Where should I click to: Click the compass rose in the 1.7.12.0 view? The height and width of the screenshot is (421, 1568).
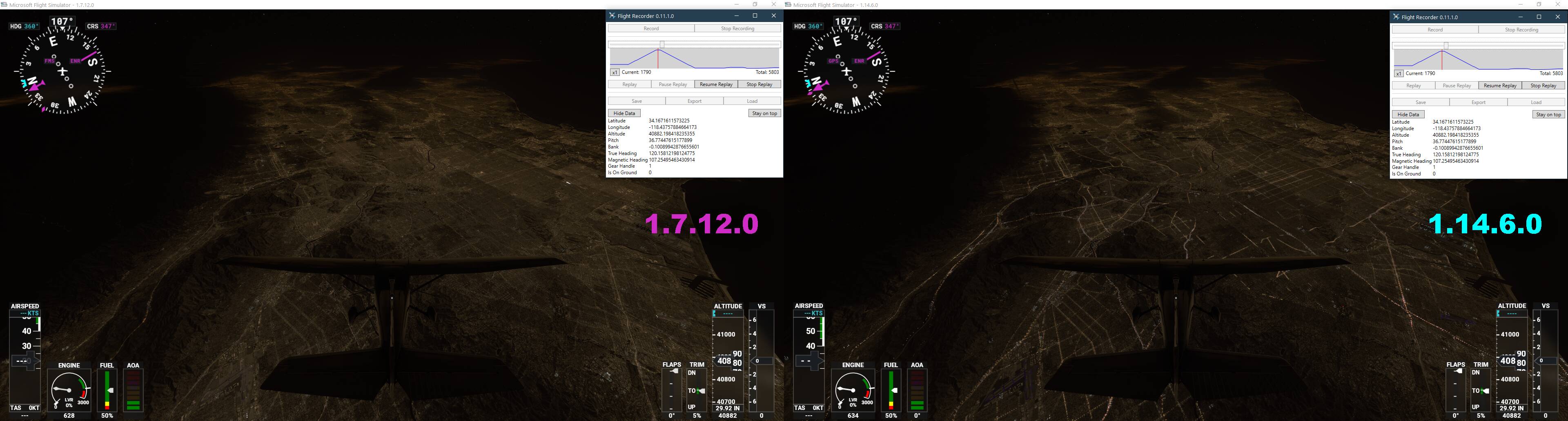[62, 71]
